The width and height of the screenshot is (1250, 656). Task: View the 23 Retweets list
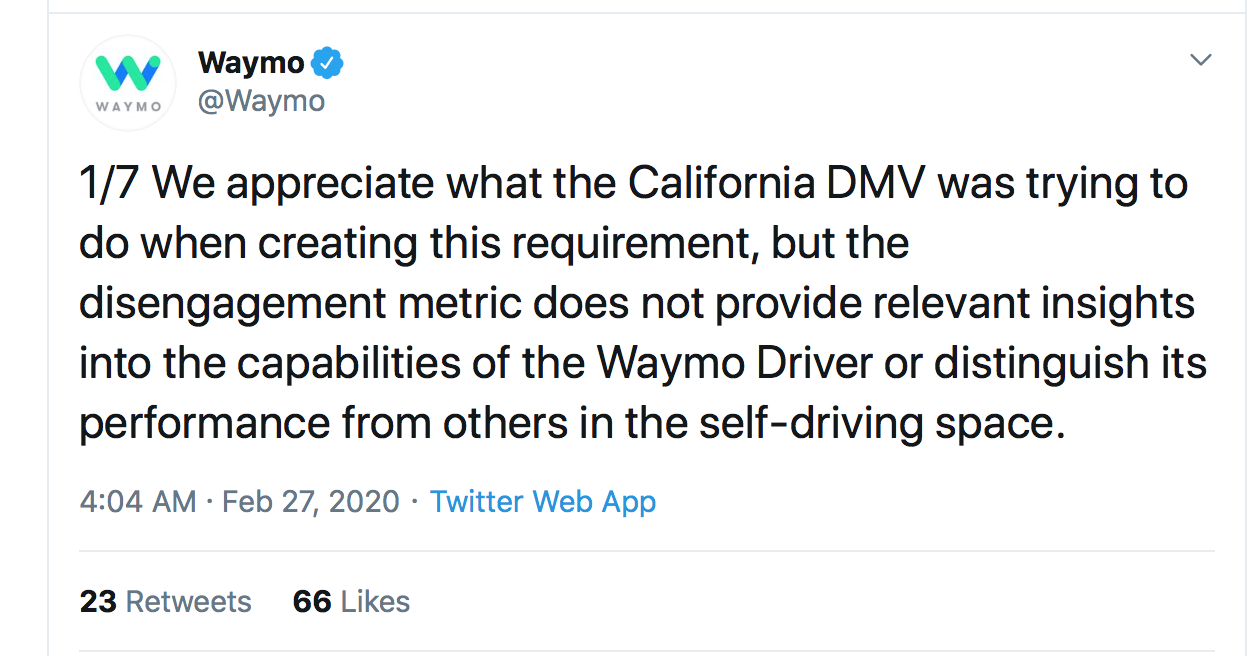click(x=165, y=601)
